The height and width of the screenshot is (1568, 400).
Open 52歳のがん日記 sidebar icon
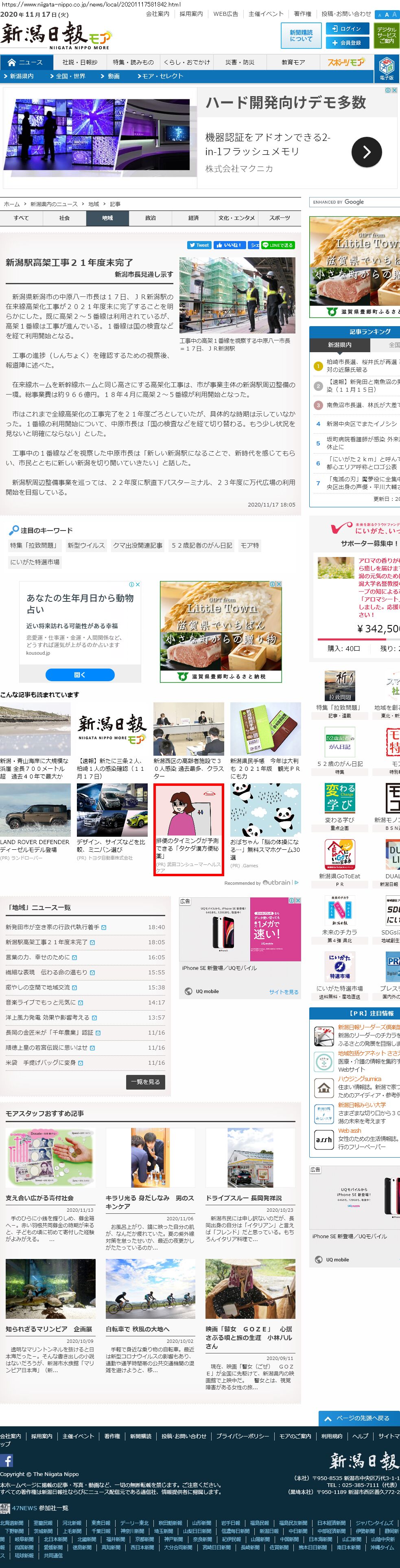pos(339,743)
